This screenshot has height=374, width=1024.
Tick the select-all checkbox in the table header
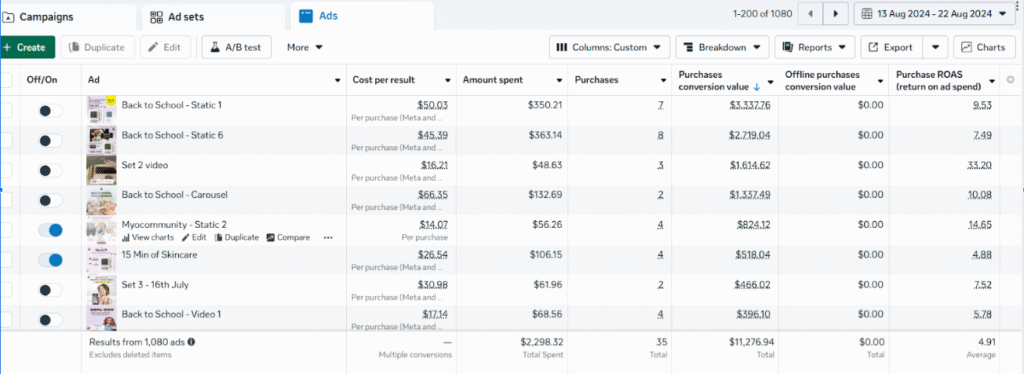[x=5, y=80]
